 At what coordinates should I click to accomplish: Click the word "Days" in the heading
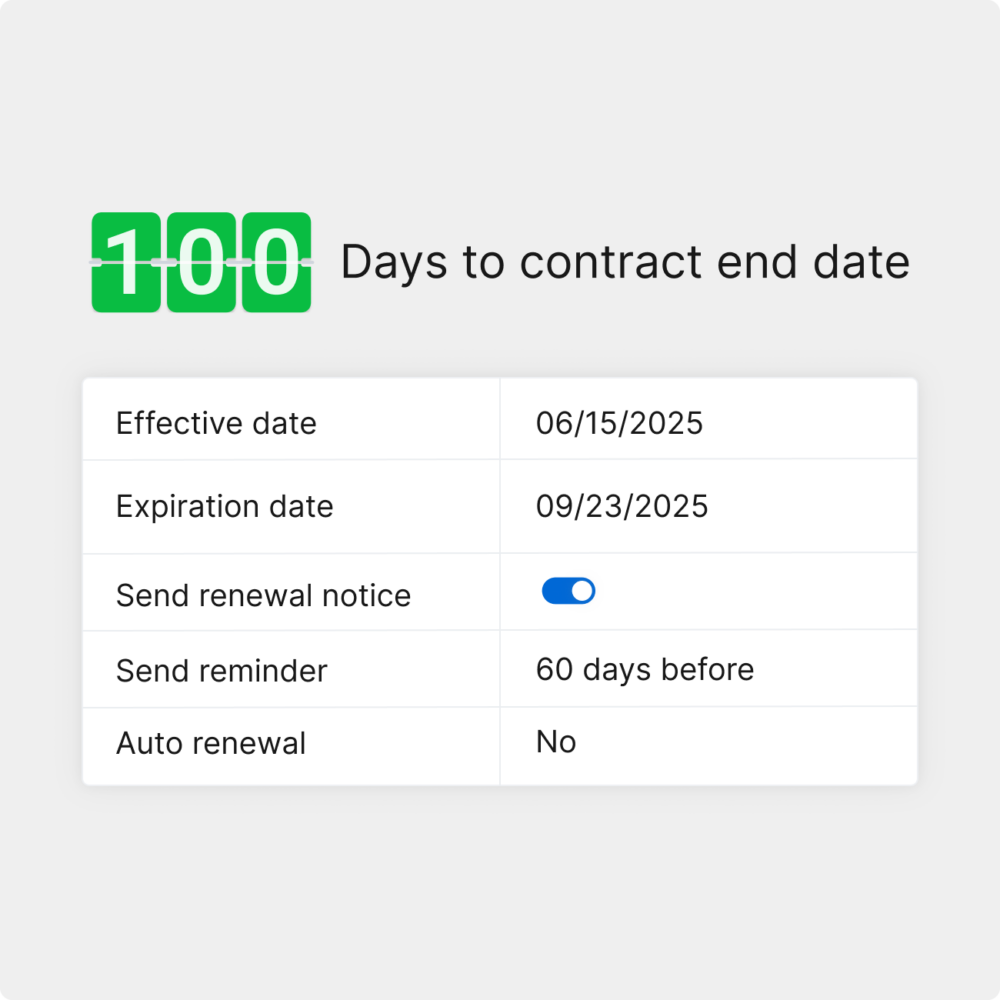[x=394, y=262]
